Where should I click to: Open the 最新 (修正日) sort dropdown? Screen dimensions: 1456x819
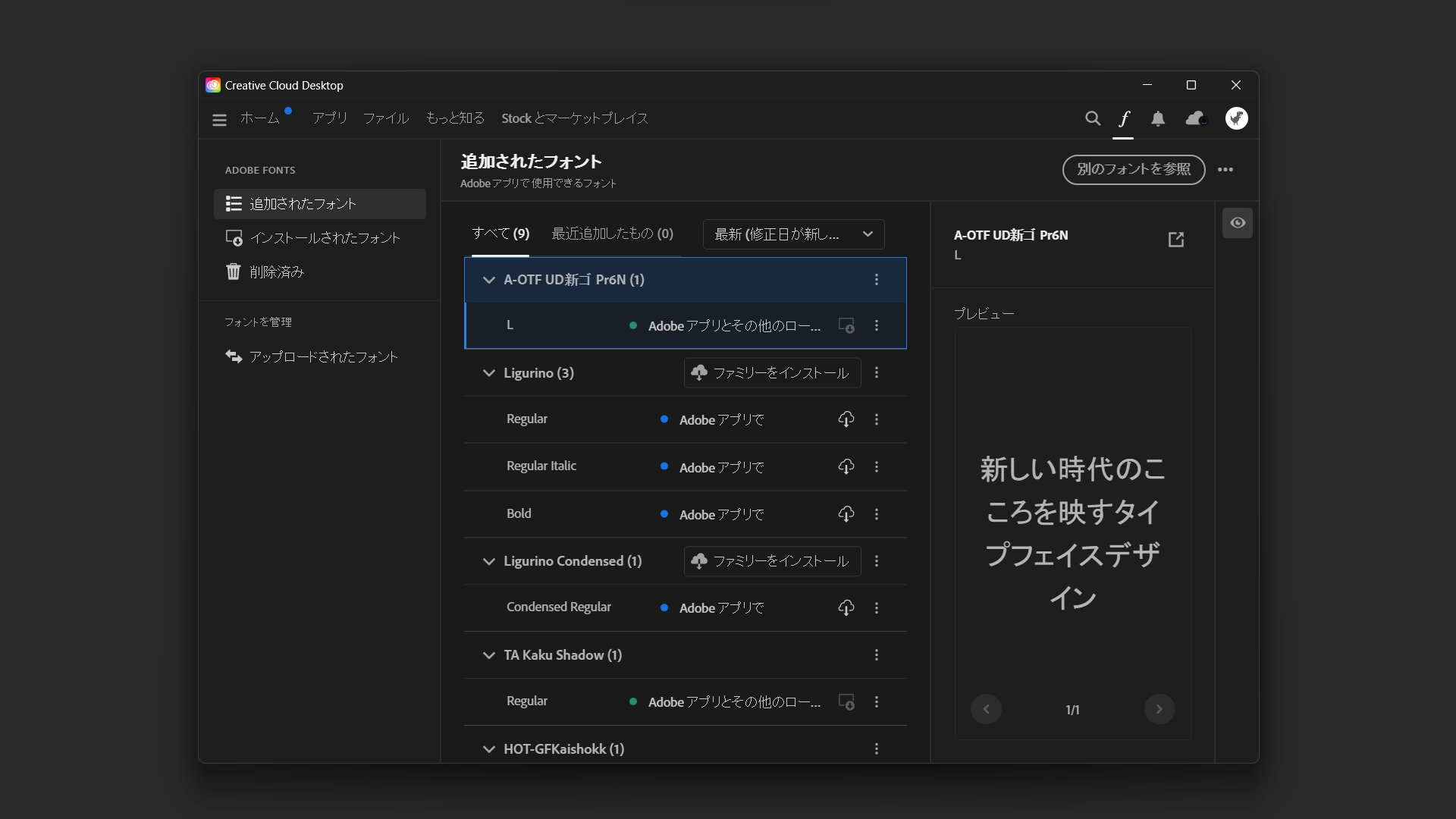(793, 234)
